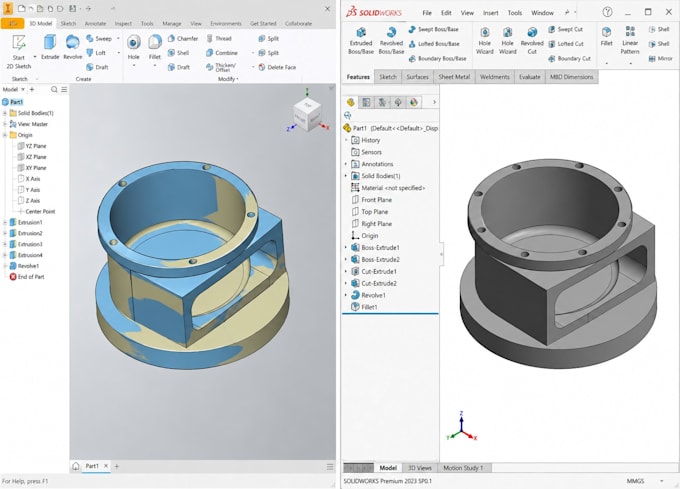Viewport: 680px width, 489px height.
Task: Select XZ Plane in Inventor browser
Action: [31, 157]
